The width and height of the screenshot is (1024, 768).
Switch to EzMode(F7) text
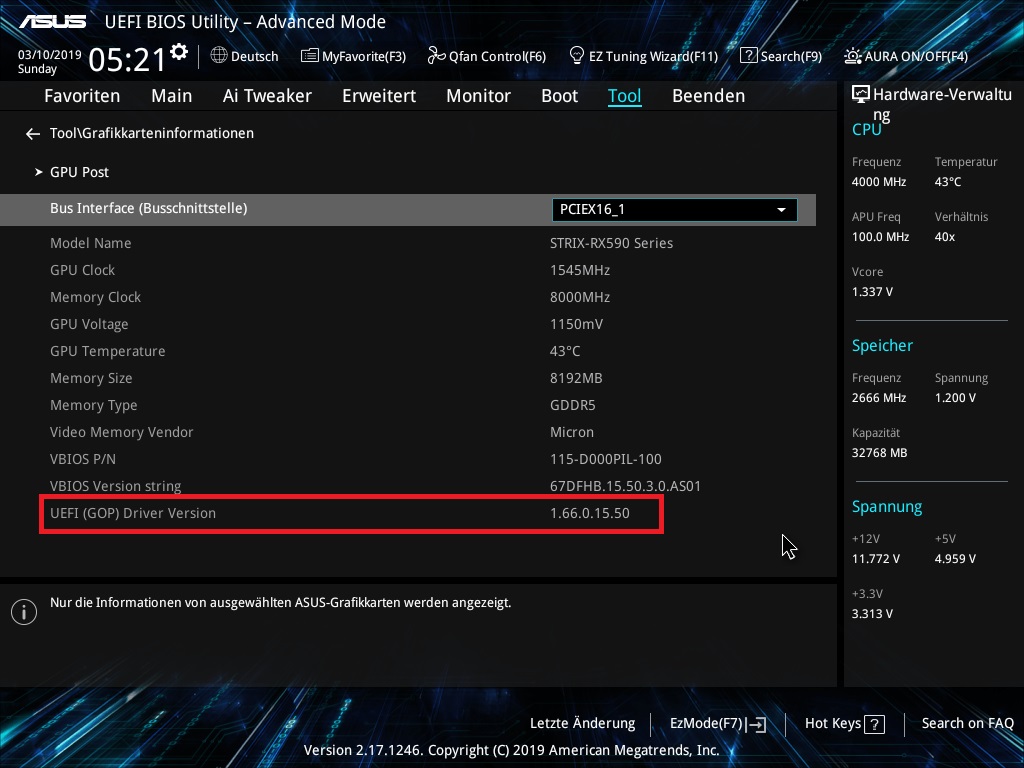(x=706, y=724)
